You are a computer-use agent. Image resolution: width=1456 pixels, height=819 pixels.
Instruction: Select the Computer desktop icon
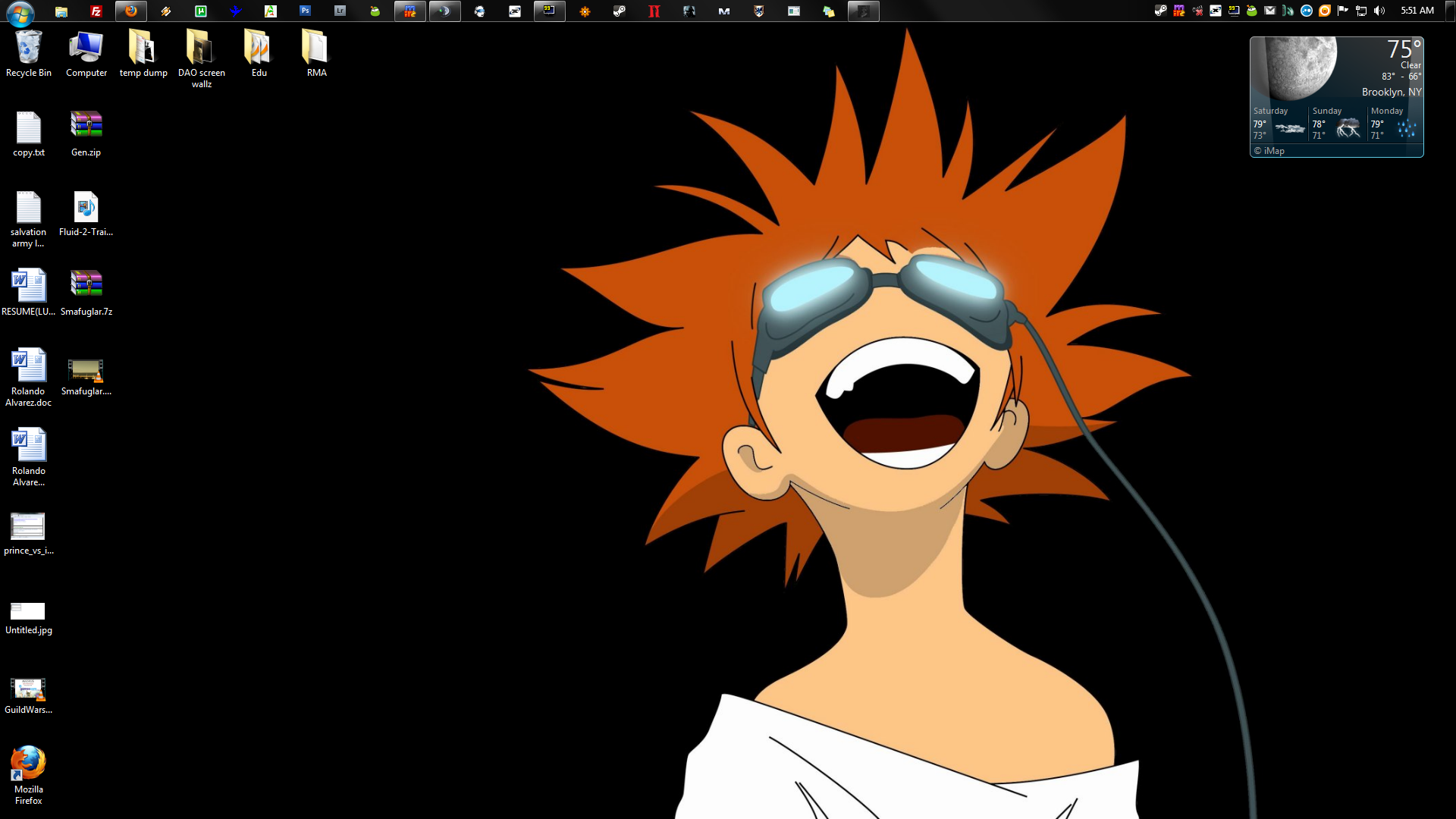coord(86,54)
